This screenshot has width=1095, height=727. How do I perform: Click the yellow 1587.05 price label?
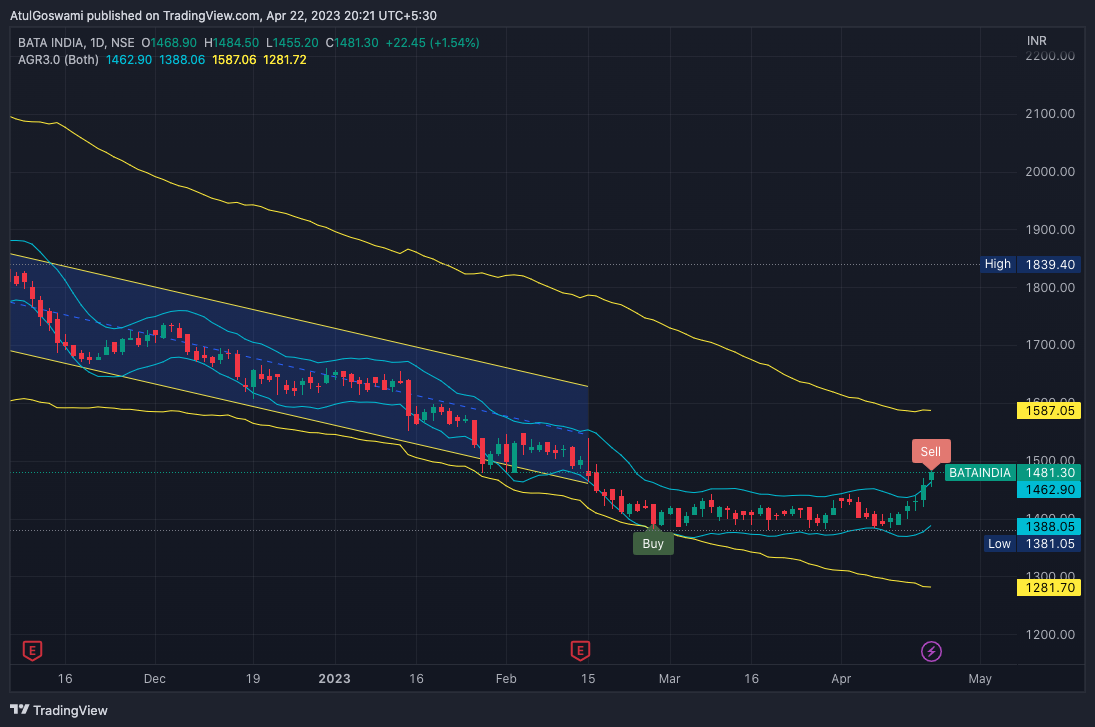tap(1049, 411)
